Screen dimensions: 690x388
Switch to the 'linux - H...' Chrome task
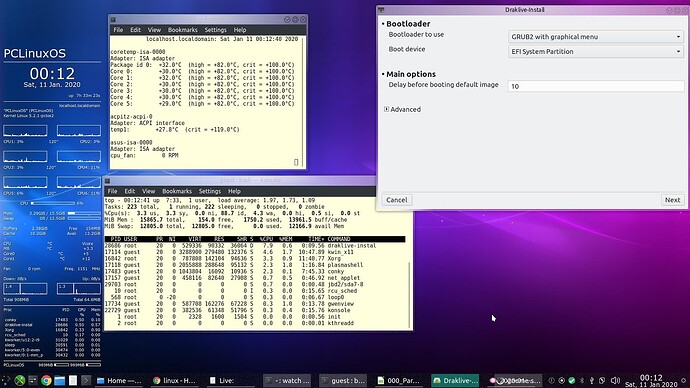point(175,381)
